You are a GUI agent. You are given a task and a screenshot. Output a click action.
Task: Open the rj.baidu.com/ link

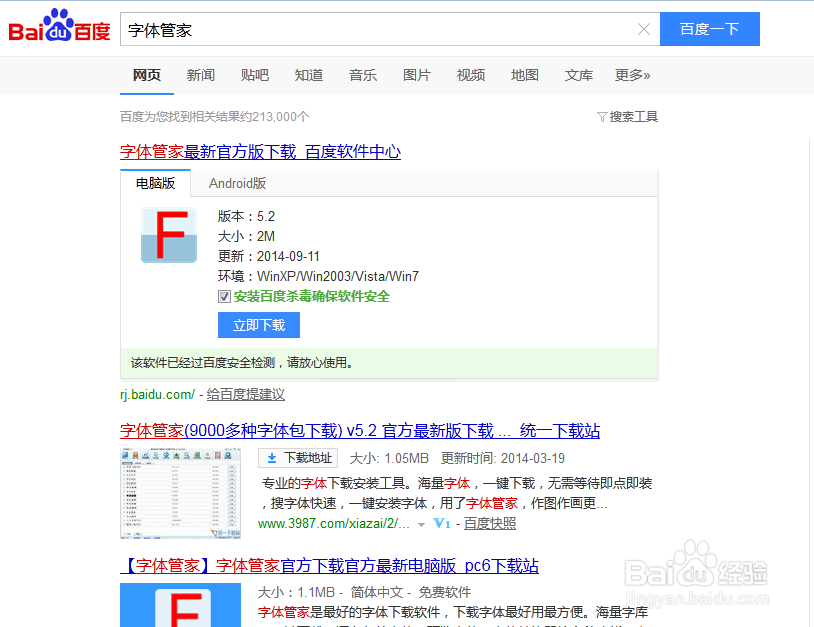(x=157, y=395)
